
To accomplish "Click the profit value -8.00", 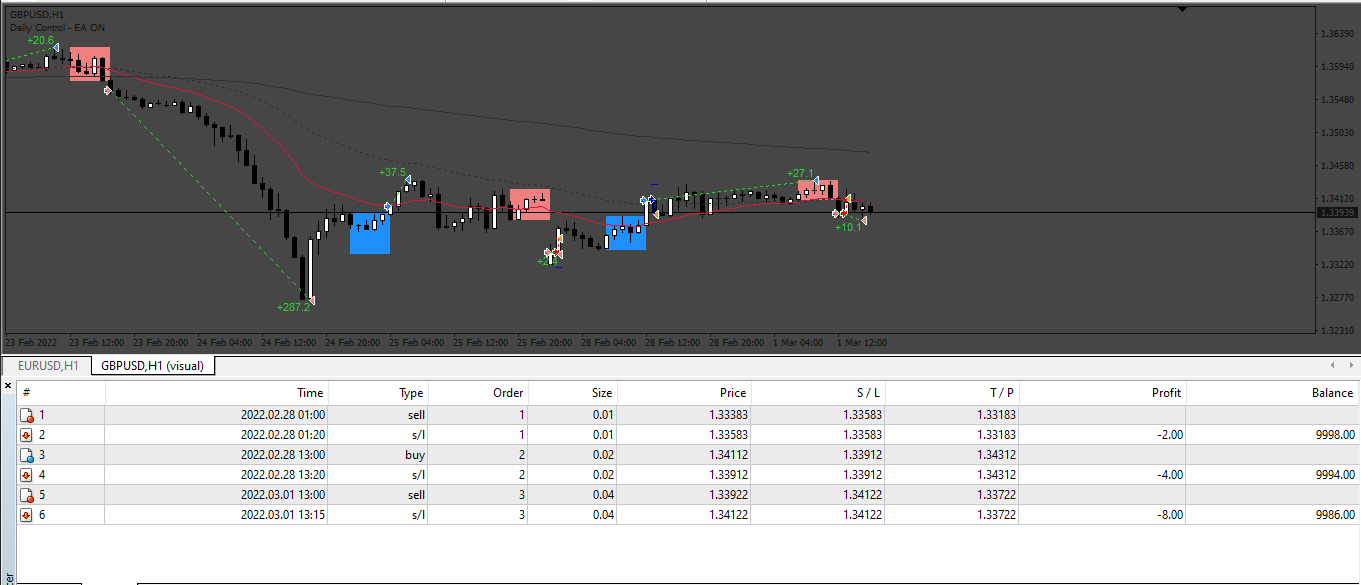I will click(x=1168, y=515).
